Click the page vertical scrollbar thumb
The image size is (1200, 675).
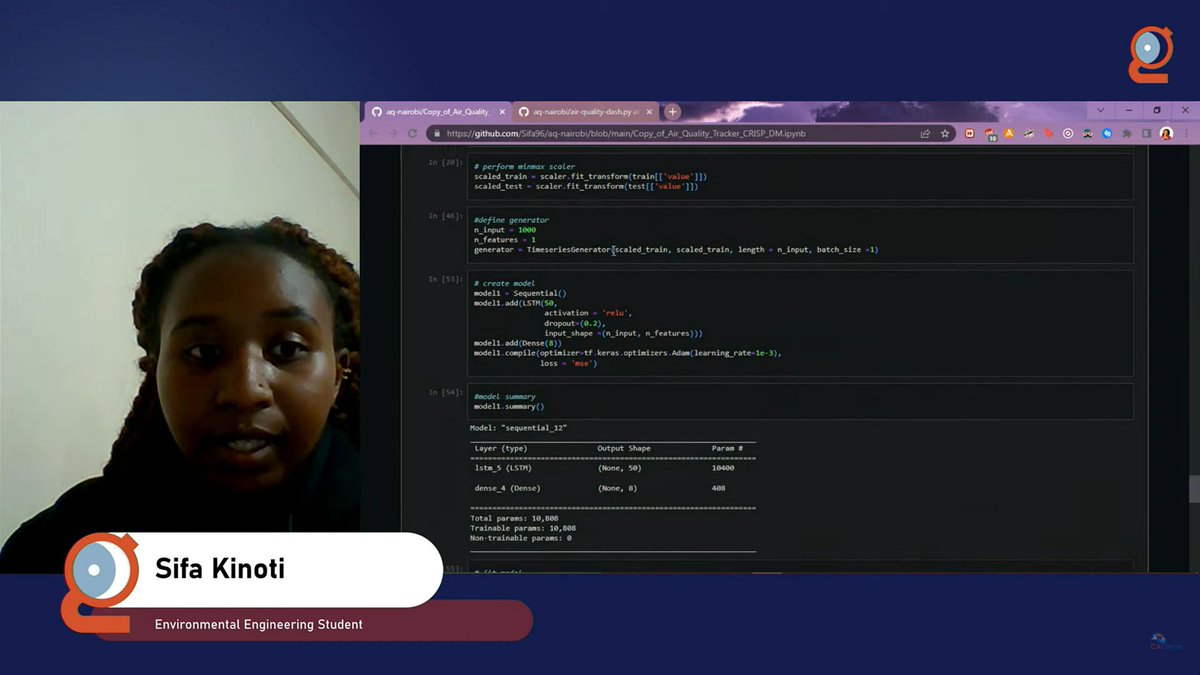tap(1193, 489)
